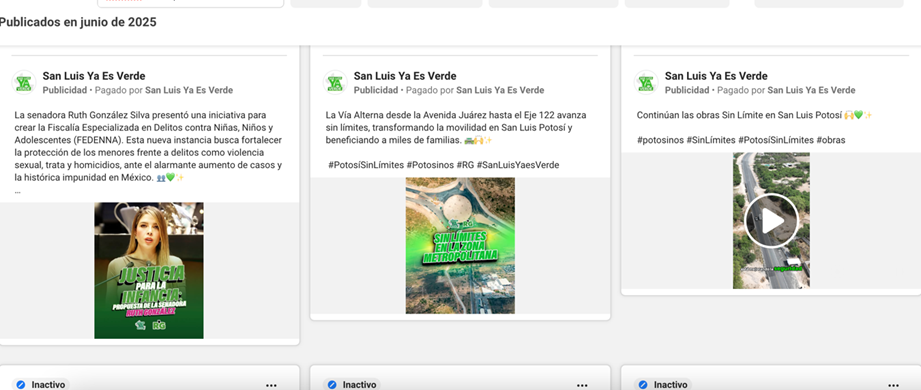Open the Justicia para la Infancia ad image
The height and width of the screenshot is (390, 921).
point(149,271)
